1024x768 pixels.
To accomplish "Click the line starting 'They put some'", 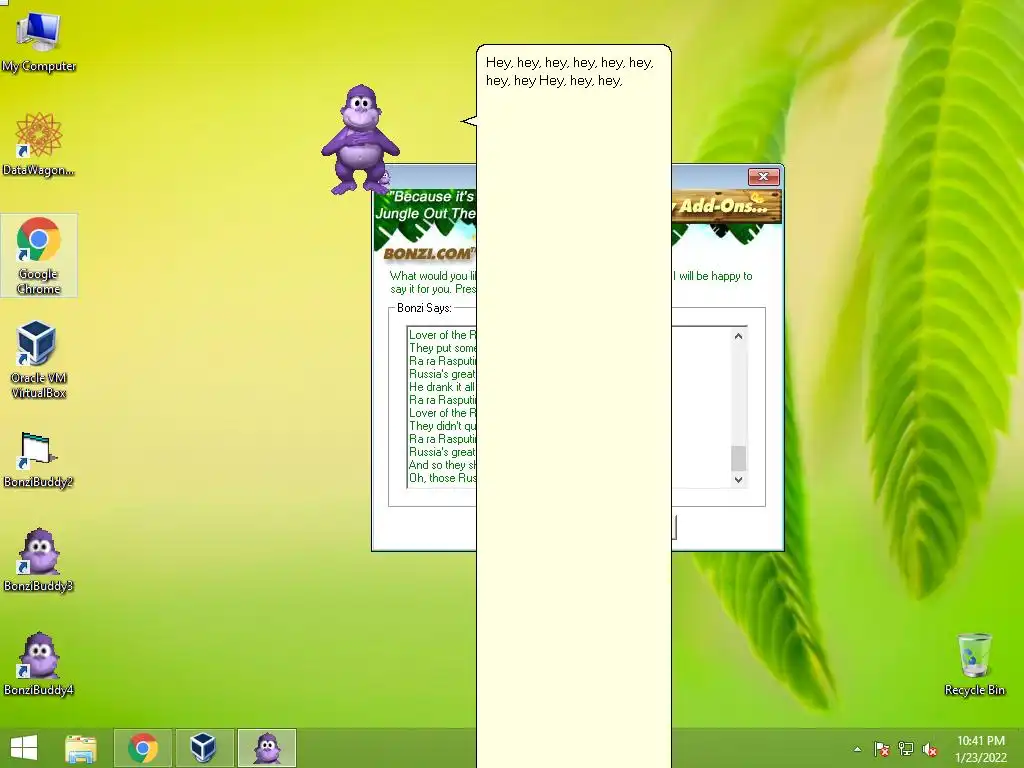I will click(x=443, y=347).
